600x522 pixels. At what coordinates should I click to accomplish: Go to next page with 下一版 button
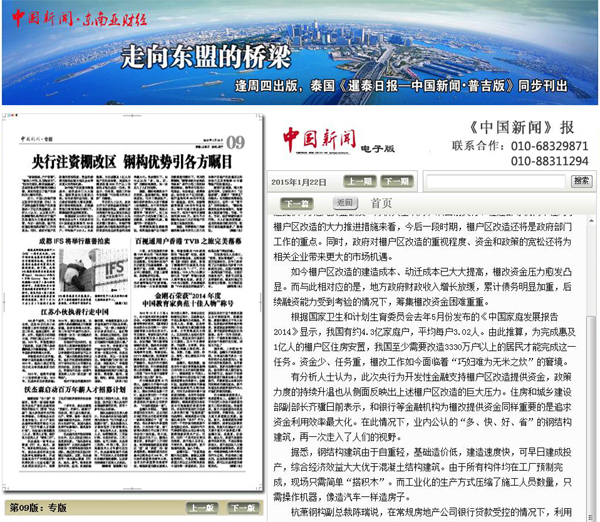(238, 507)
